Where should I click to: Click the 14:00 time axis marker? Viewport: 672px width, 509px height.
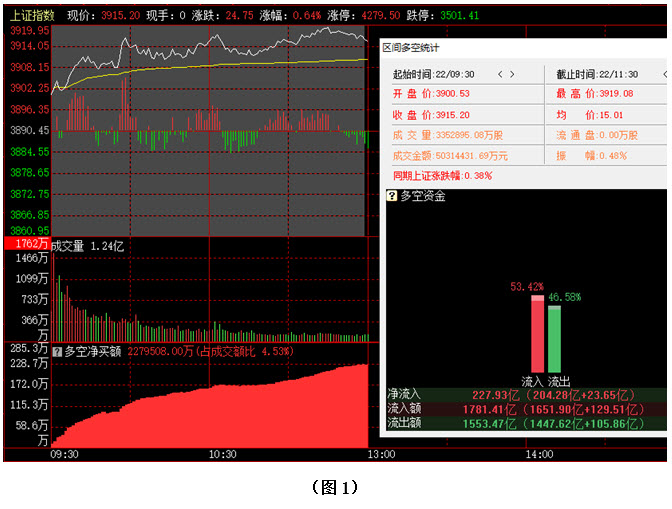click(539, 454)
